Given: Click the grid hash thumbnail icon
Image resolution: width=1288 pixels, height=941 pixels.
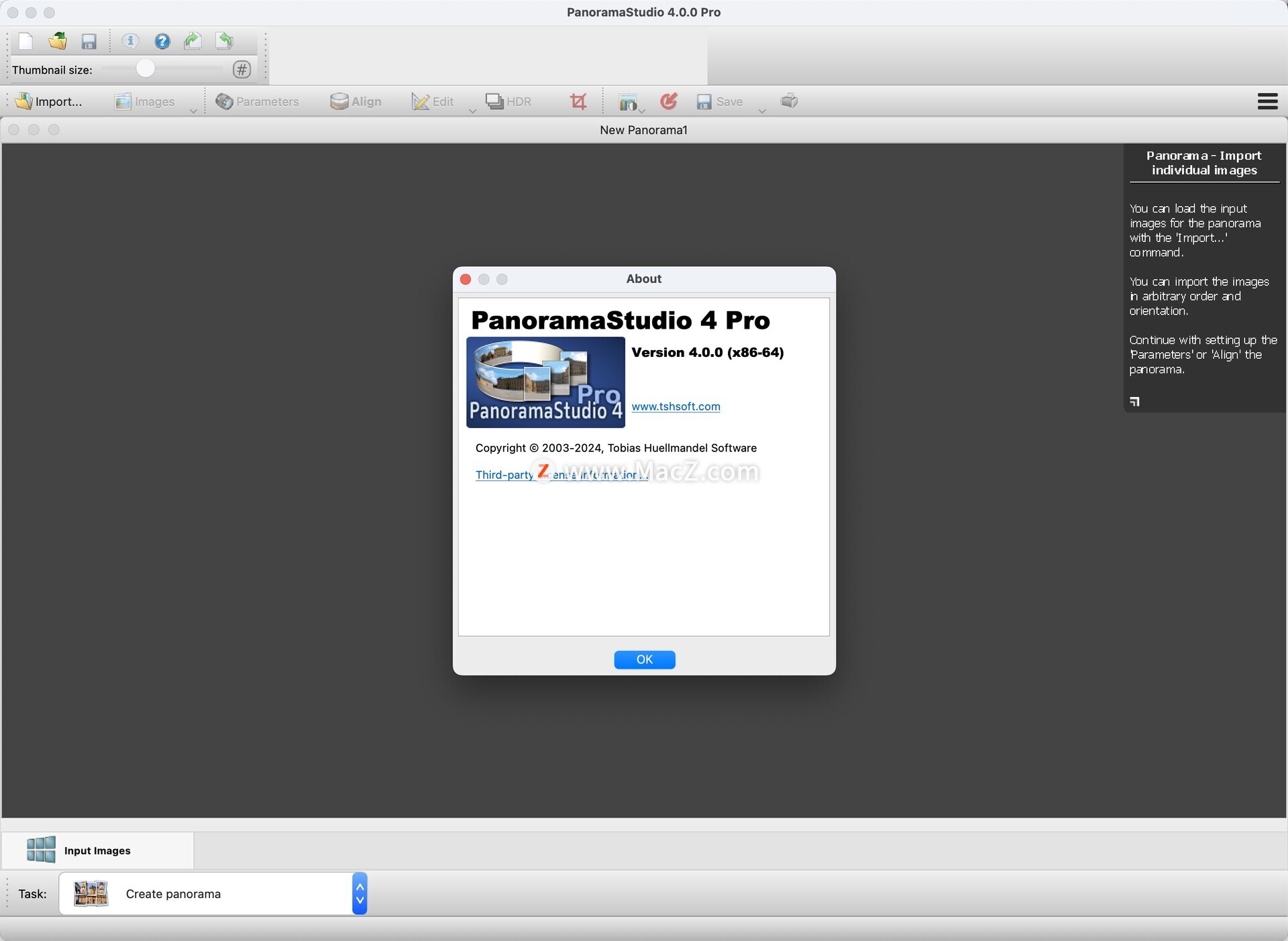Looking at the screenshot, I should coord(242,69).
